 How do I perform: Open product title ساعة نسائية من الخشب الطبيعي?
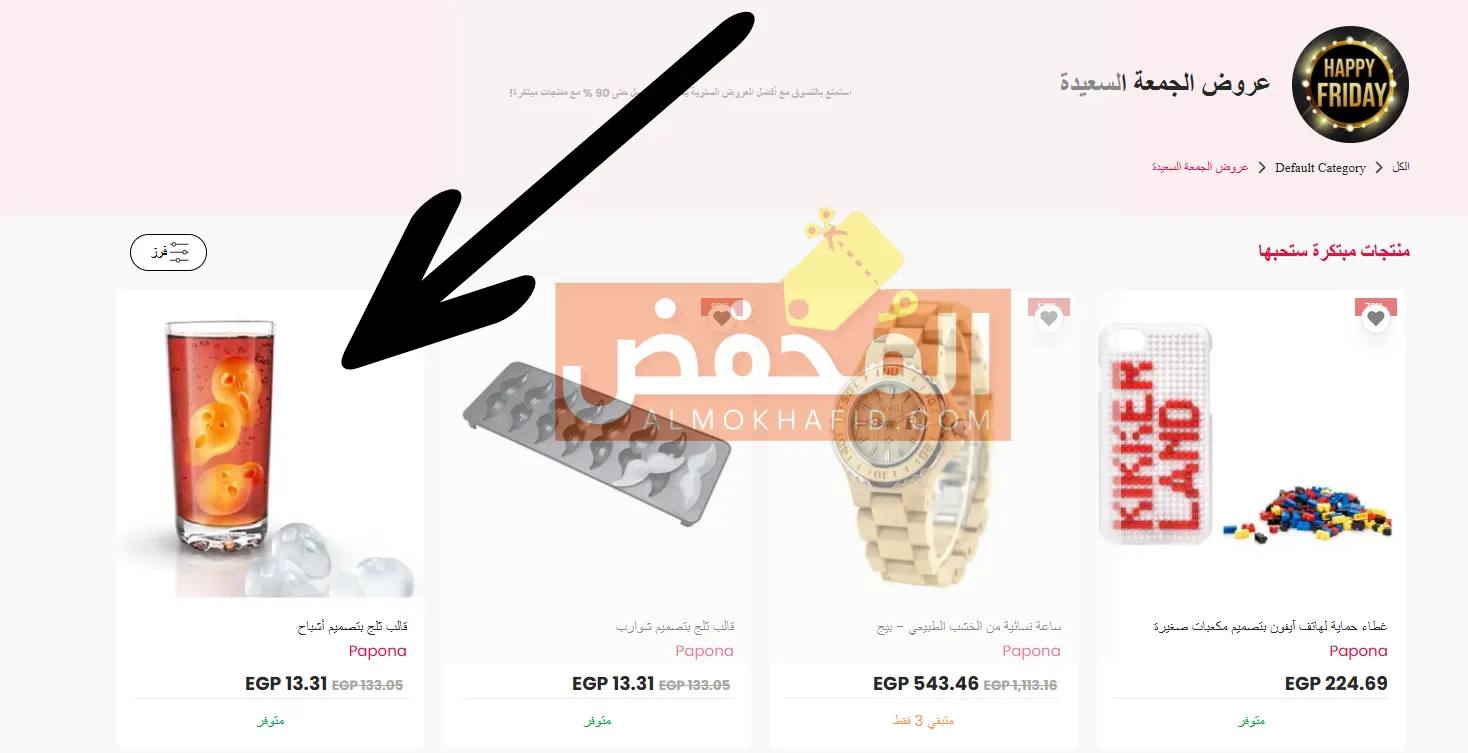coord(968,627)
